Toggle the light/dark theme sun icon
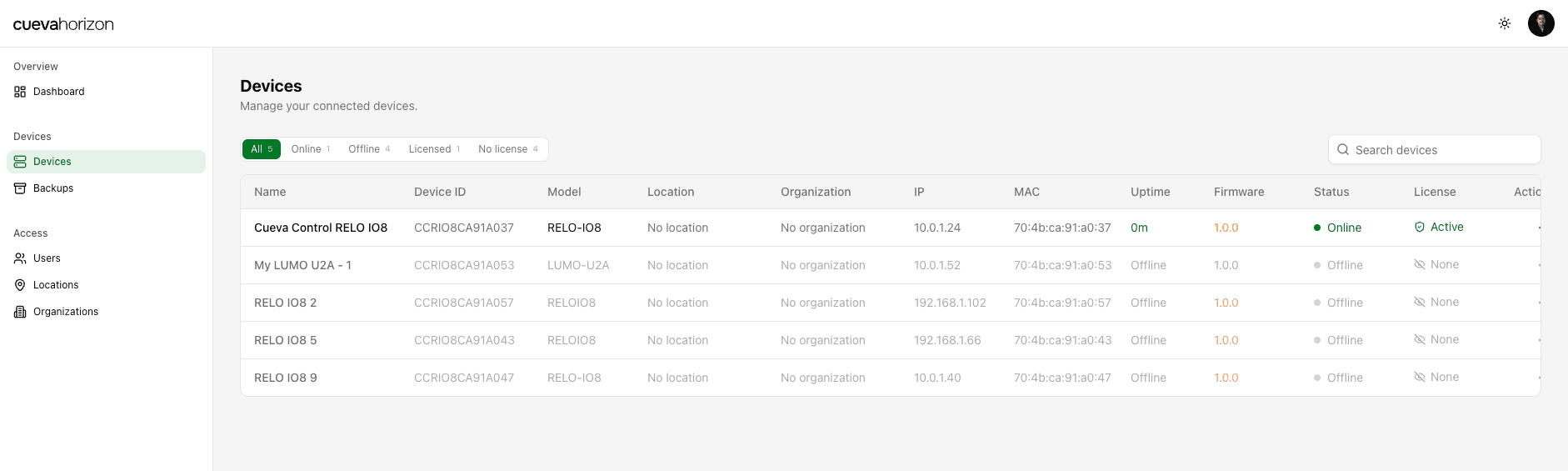The width and height of the screenshot is (1568, 471). (1505, 23)
